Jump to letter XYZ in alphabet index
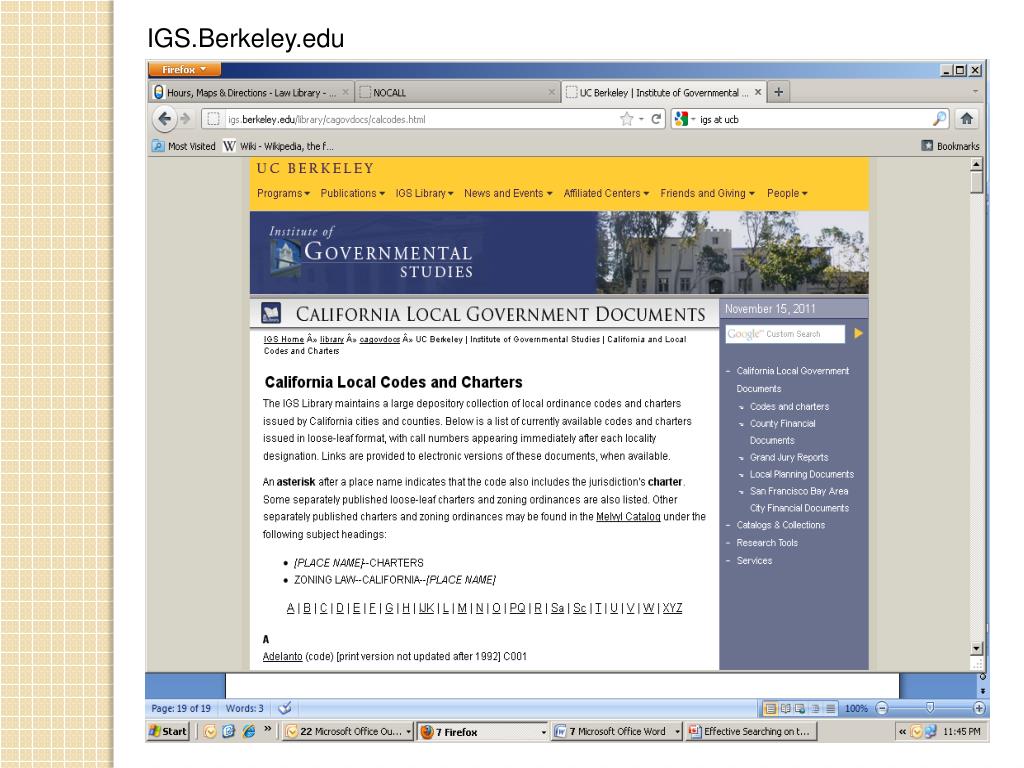 [672, 608]
